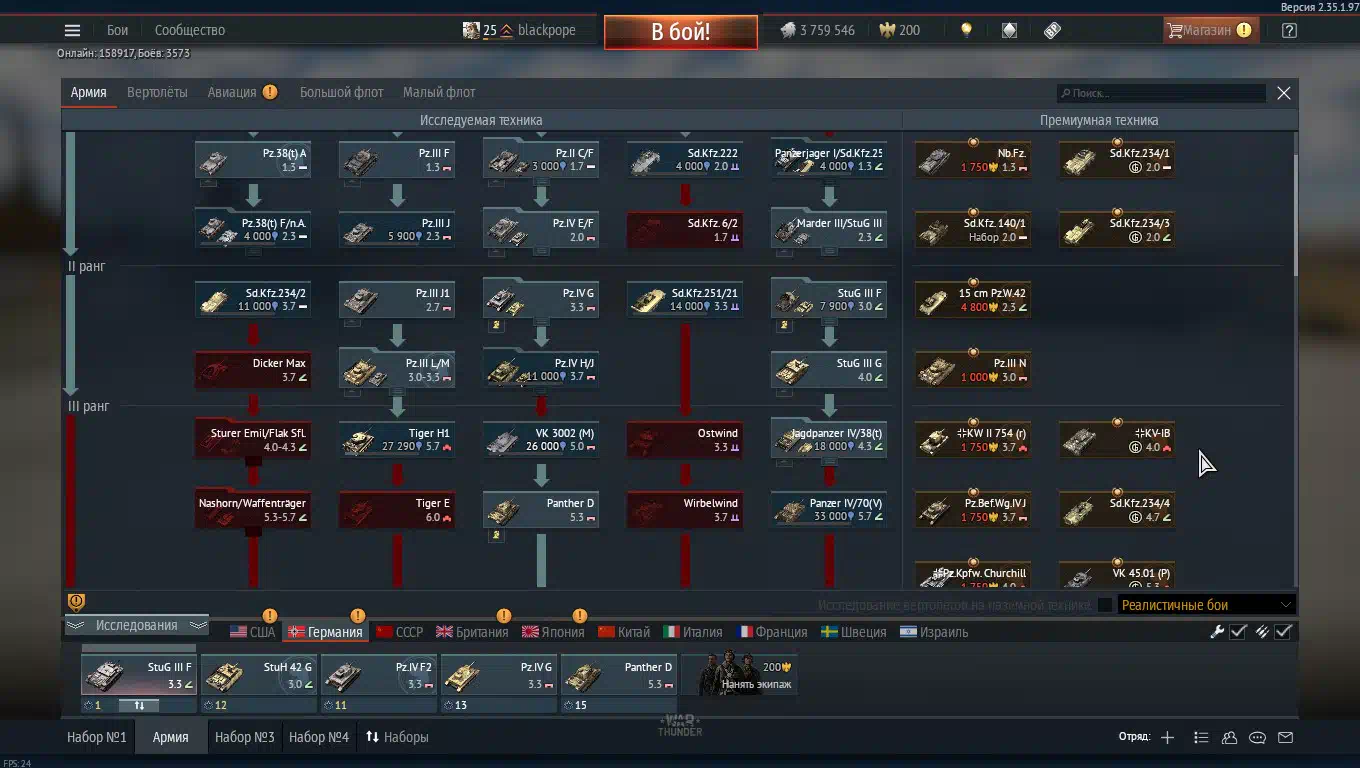Image resolution: width=1360 pixels, height=768 pixels.
Task: Select Tiger H1 vehicle card
Action: click(397, 440)
